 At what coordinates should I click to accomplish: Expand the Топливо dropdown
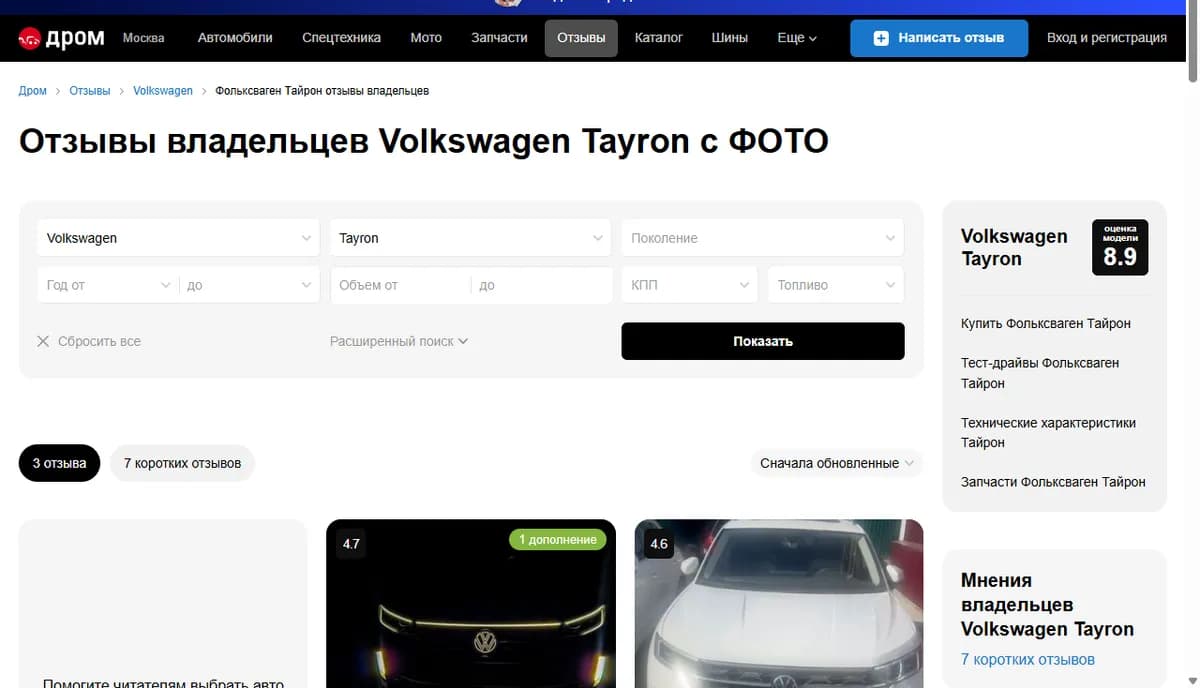pyautogui.click(x=836, y=285)
